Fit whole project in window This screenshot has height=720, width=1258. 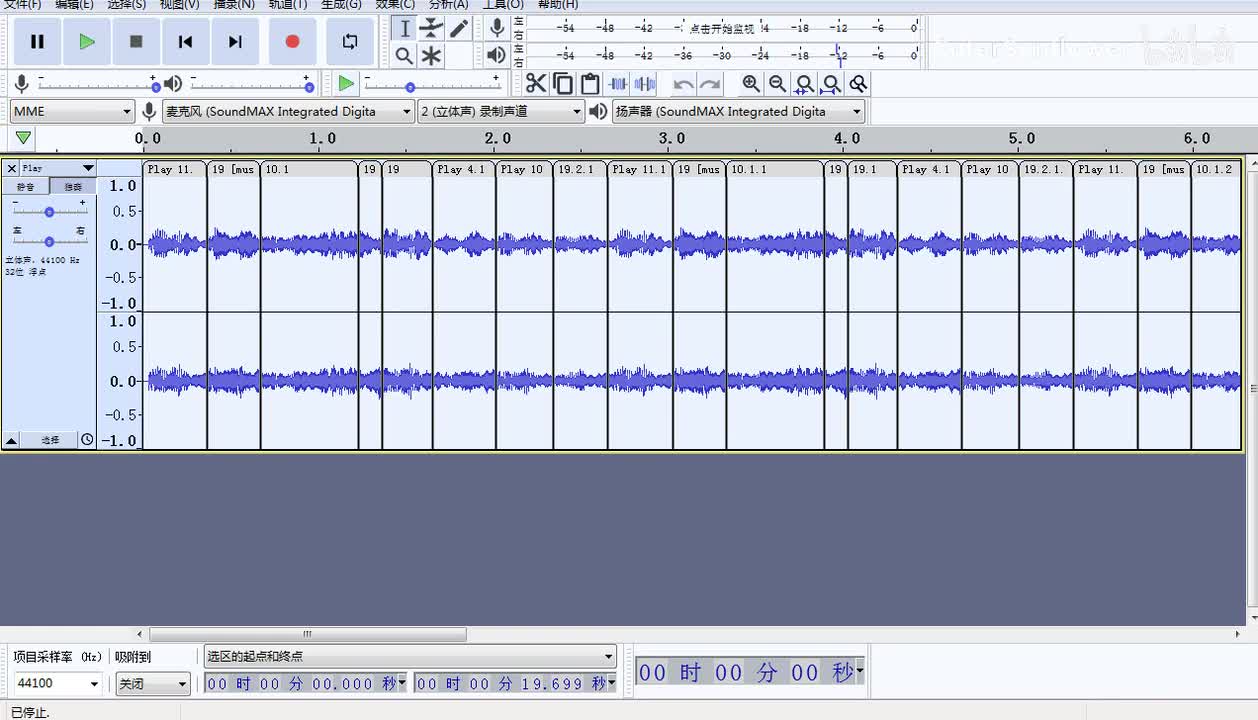831,84
